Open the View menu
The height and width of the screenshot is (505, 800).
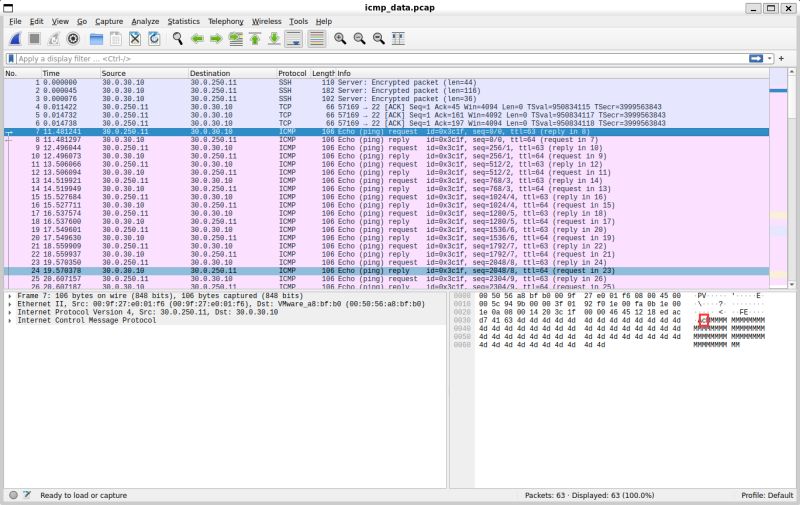tap(60, 21)
